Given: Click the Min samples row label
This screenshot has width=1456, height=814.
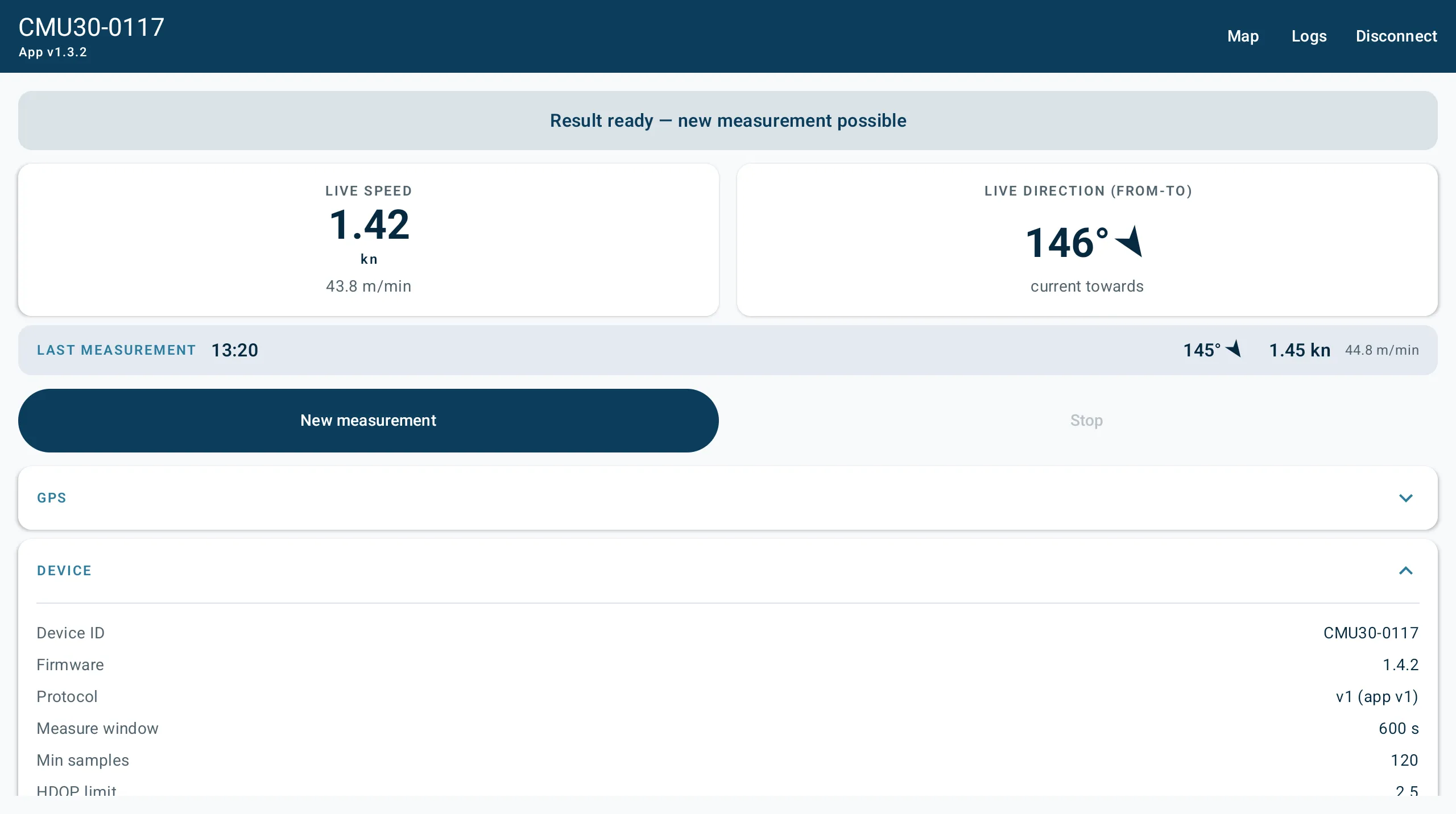Looking at the screenshot, I should (x=82, y=761).
